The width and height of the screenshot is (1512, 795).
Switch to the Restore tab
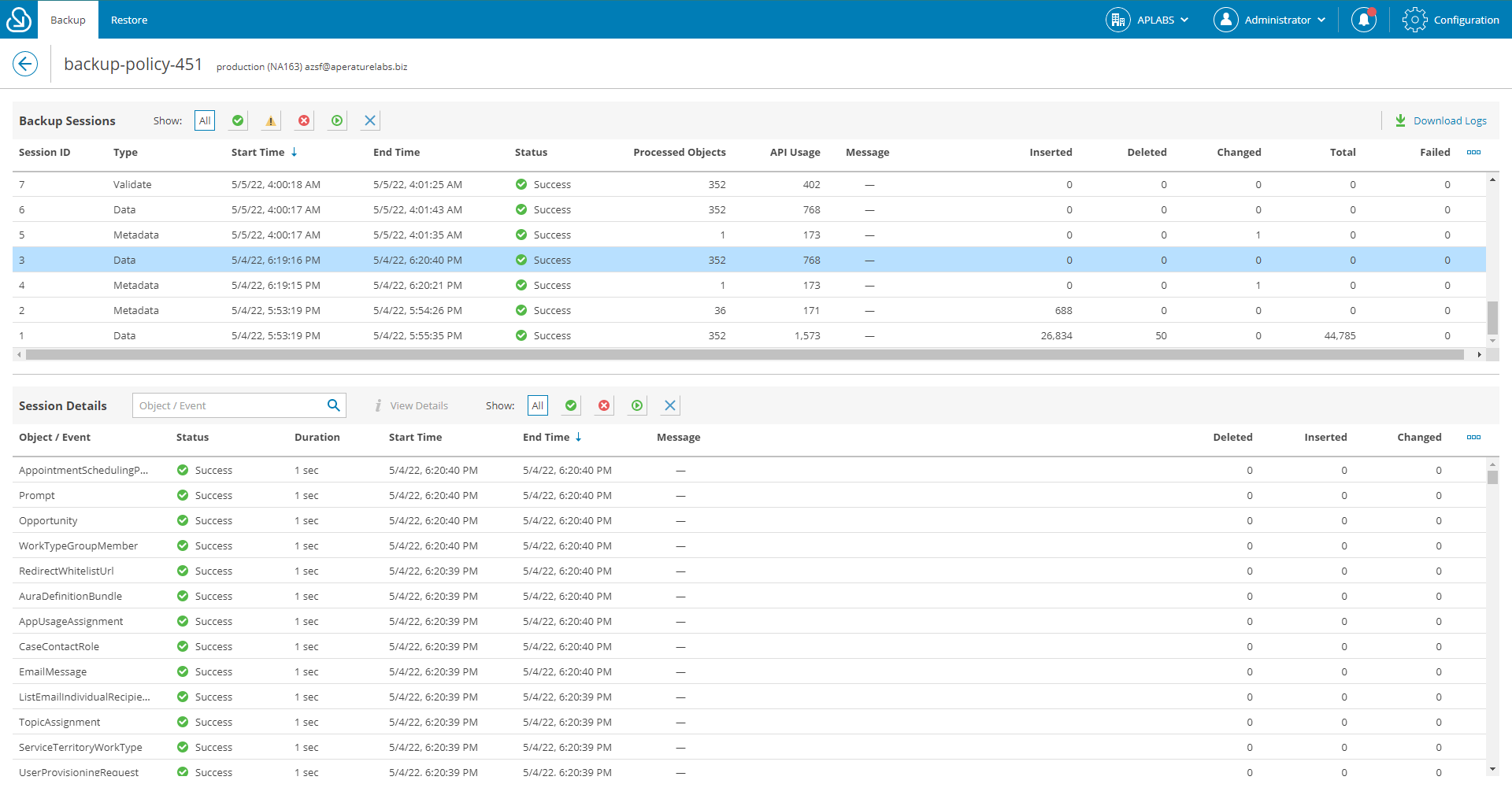point(128,20)
